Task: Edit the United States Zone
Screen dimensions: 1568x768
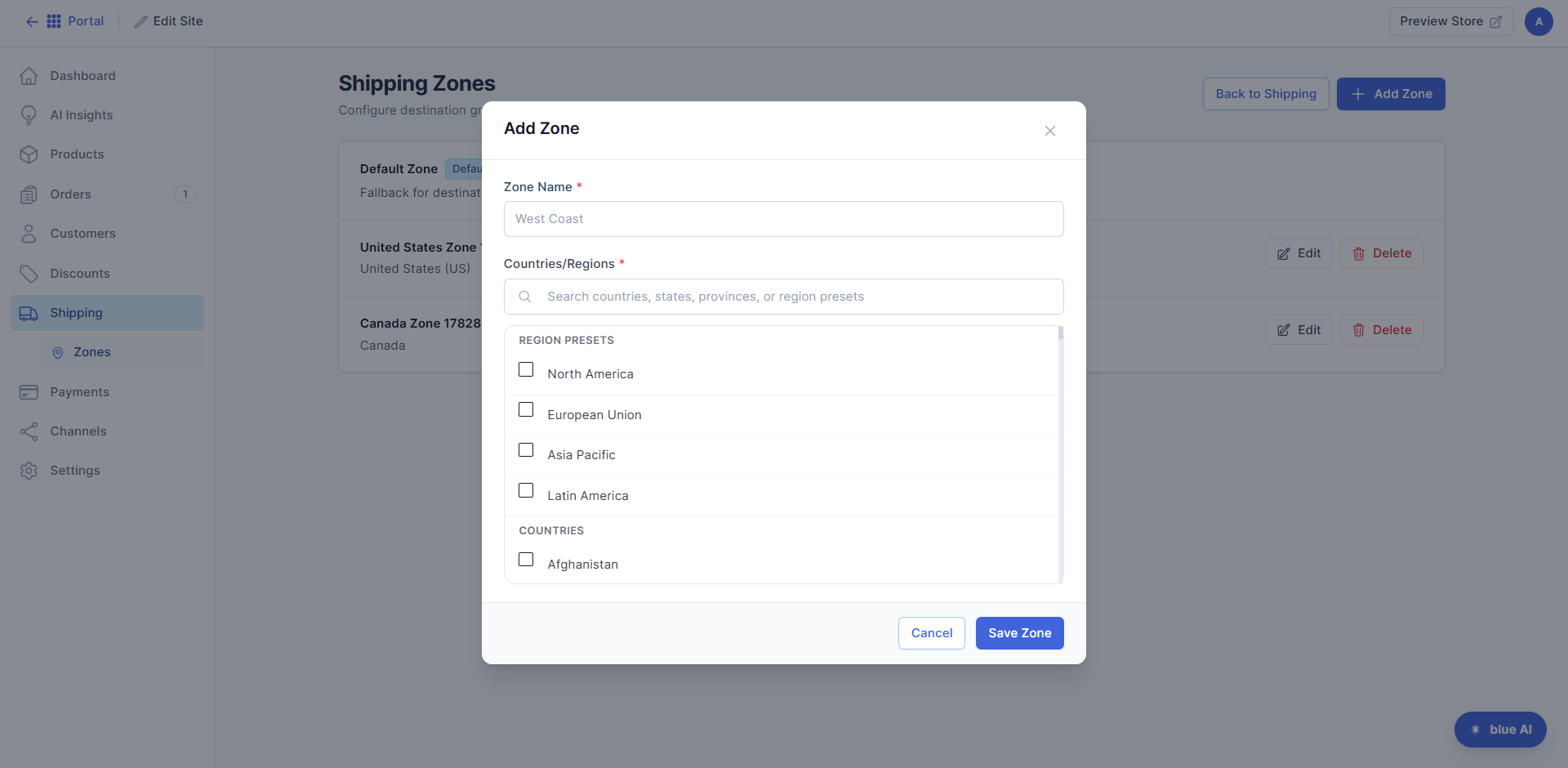Action: 1298,253
